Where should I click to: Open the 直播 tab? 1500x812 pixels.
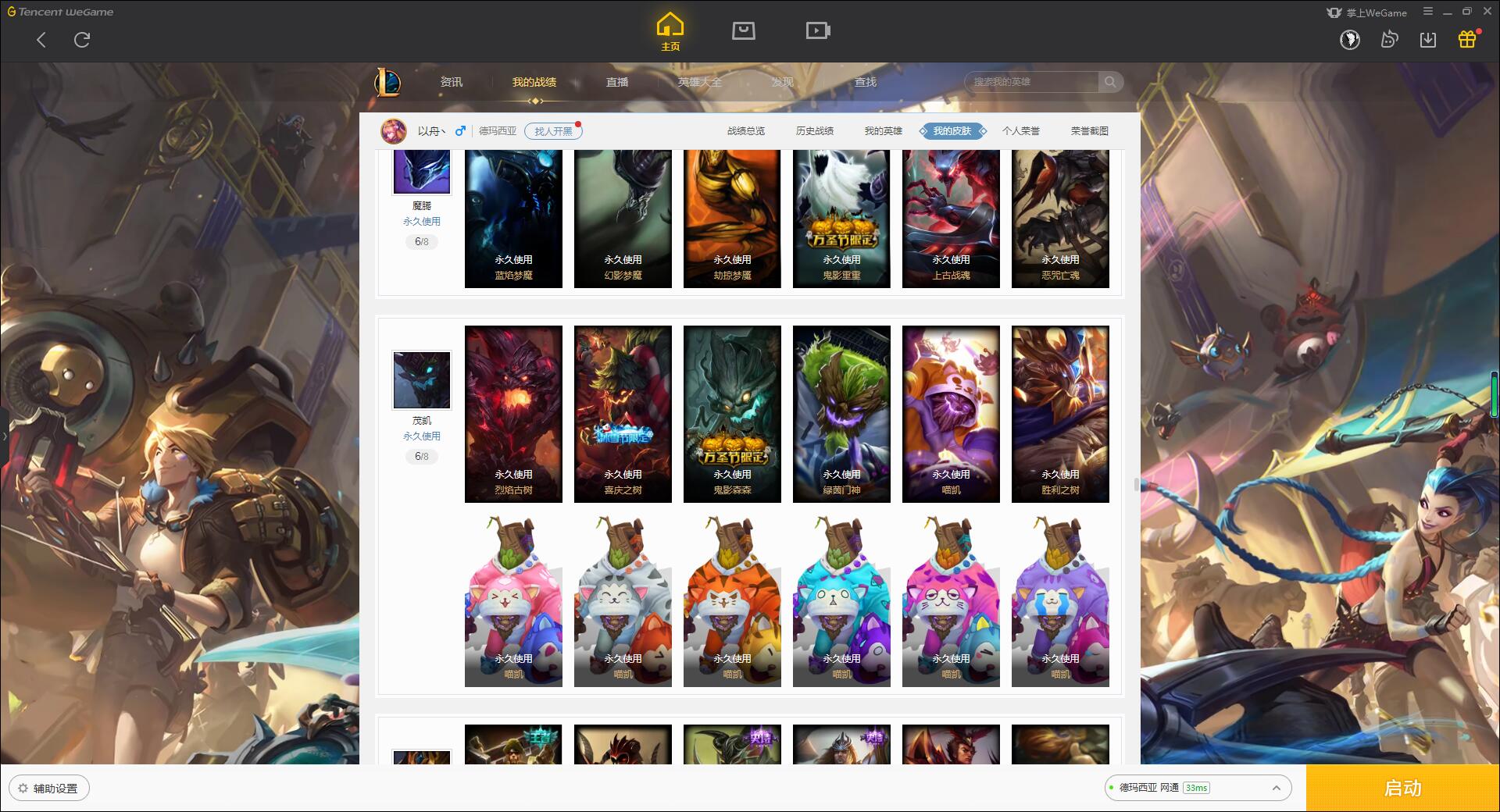pyautogui.click(x=617, y=82)
